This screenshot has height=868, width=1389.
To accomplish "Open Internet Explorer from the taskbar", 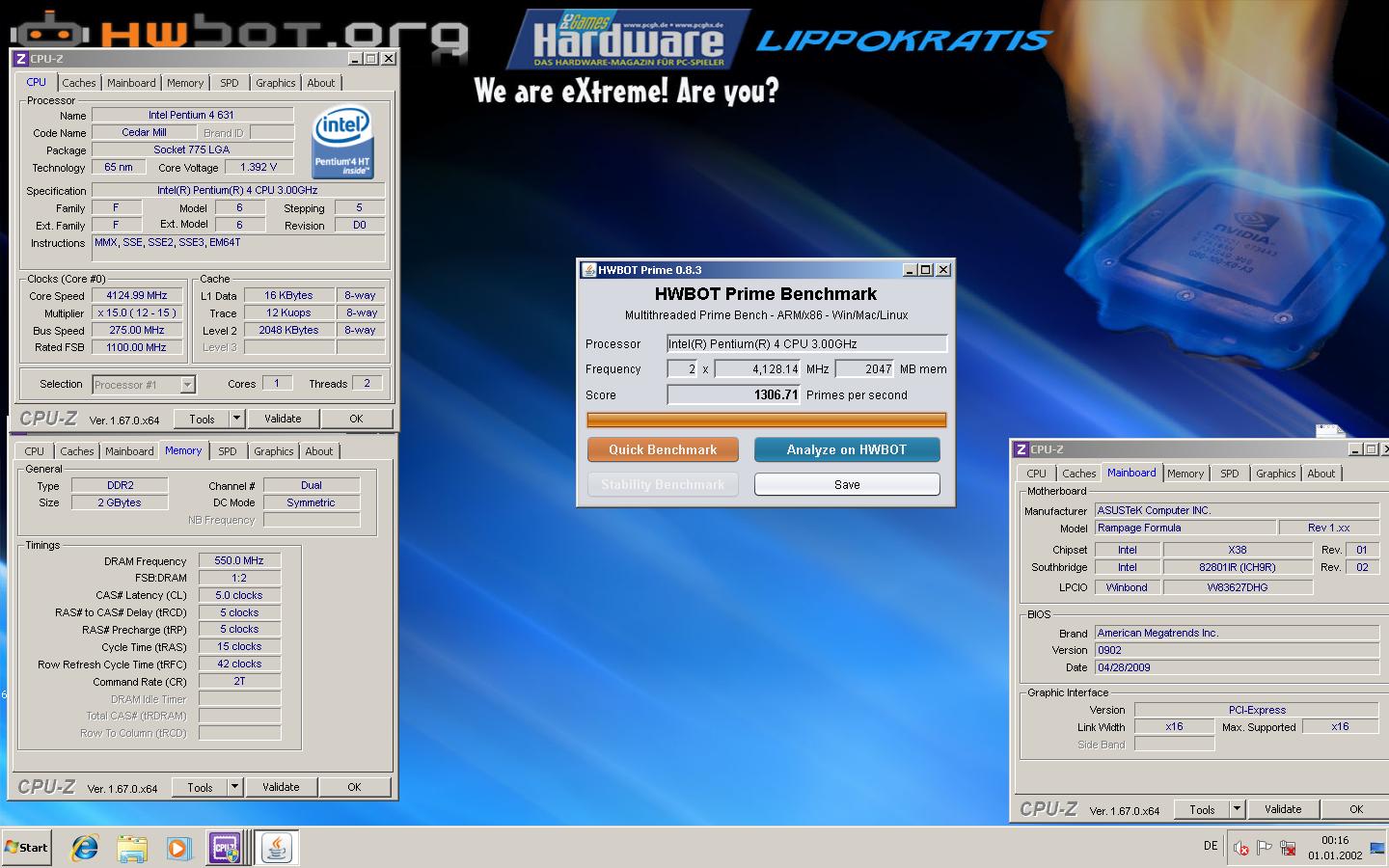I will (85, 848).
